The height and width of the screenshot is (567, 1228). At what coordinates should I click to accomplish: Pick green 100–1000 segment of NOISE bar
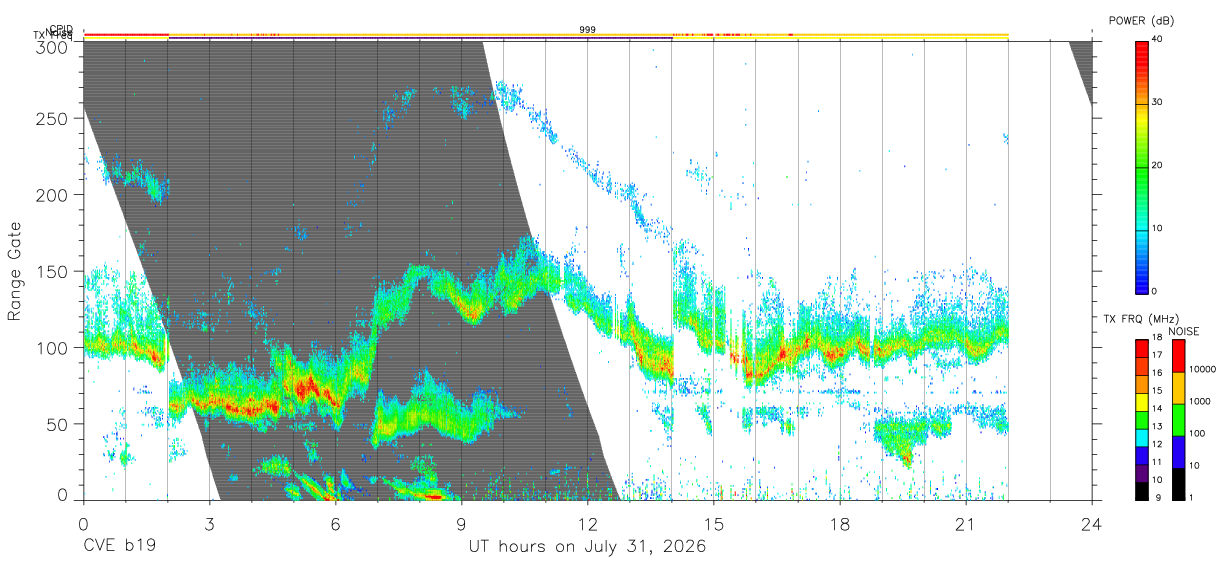1179,420
